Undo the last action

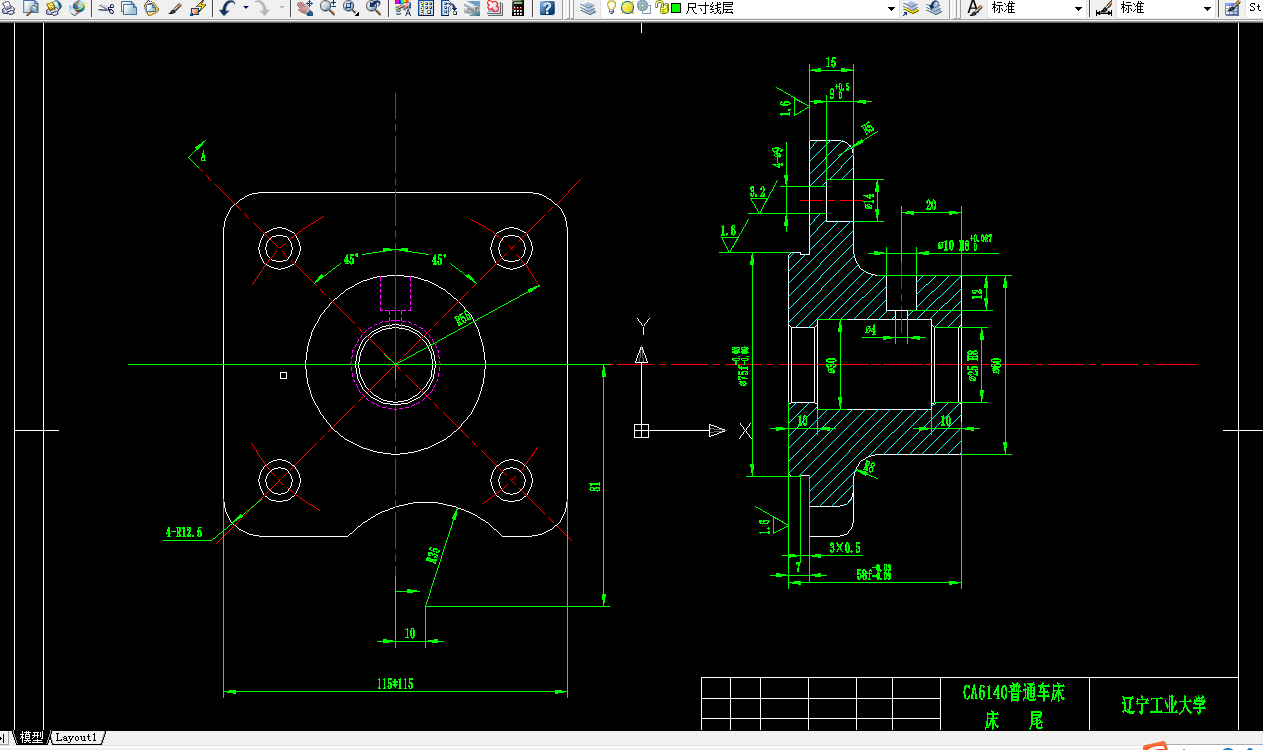(x=227, y=8)
